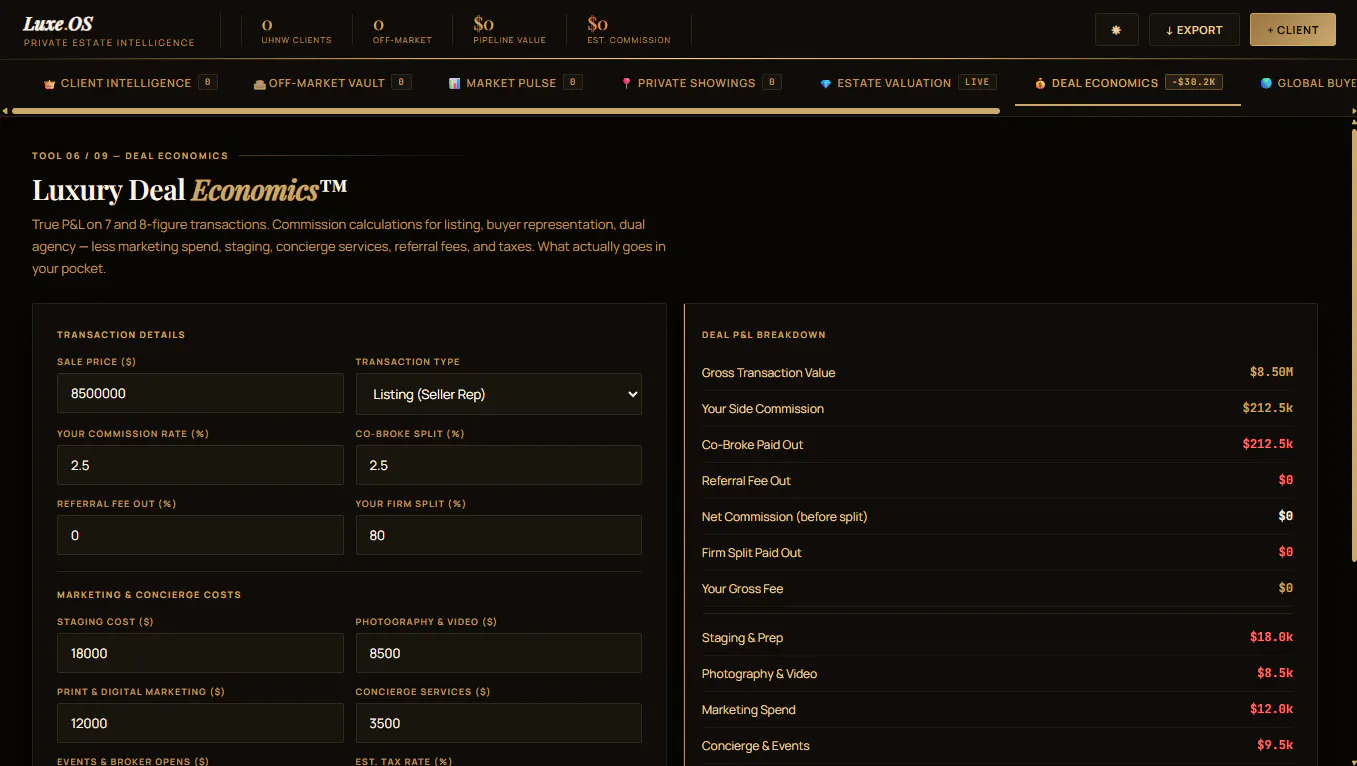Focus the Your Commission Rate field

[200, 465]
